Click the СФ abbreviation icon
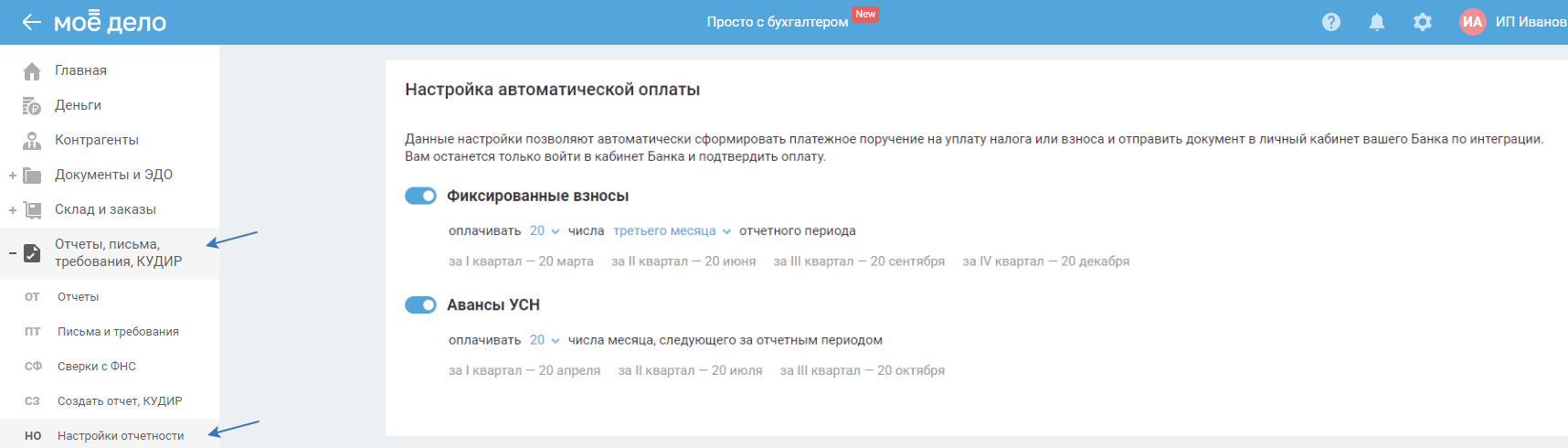The image size is (1568, 448). (x=33, y=367)
